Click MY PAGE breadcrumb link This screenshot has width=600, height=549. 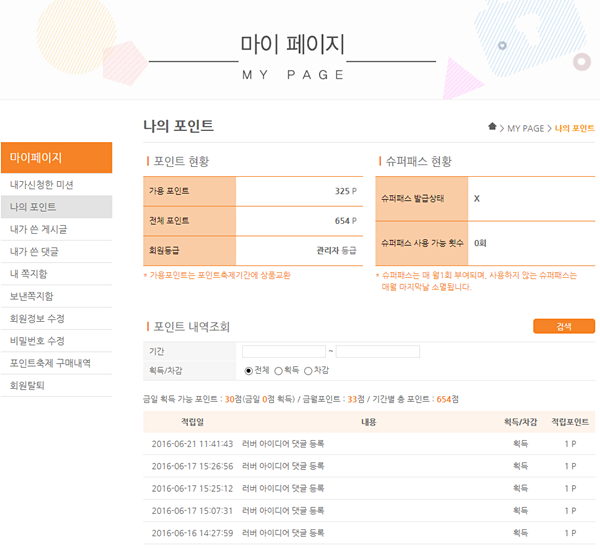525,129
